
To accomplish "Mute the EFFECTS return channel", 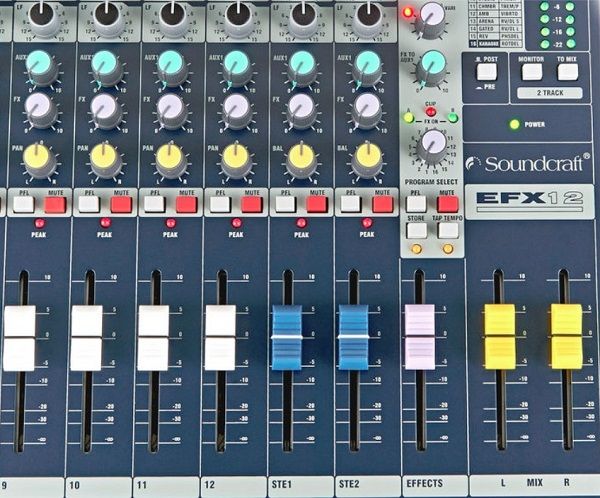I will pos(447,204).
